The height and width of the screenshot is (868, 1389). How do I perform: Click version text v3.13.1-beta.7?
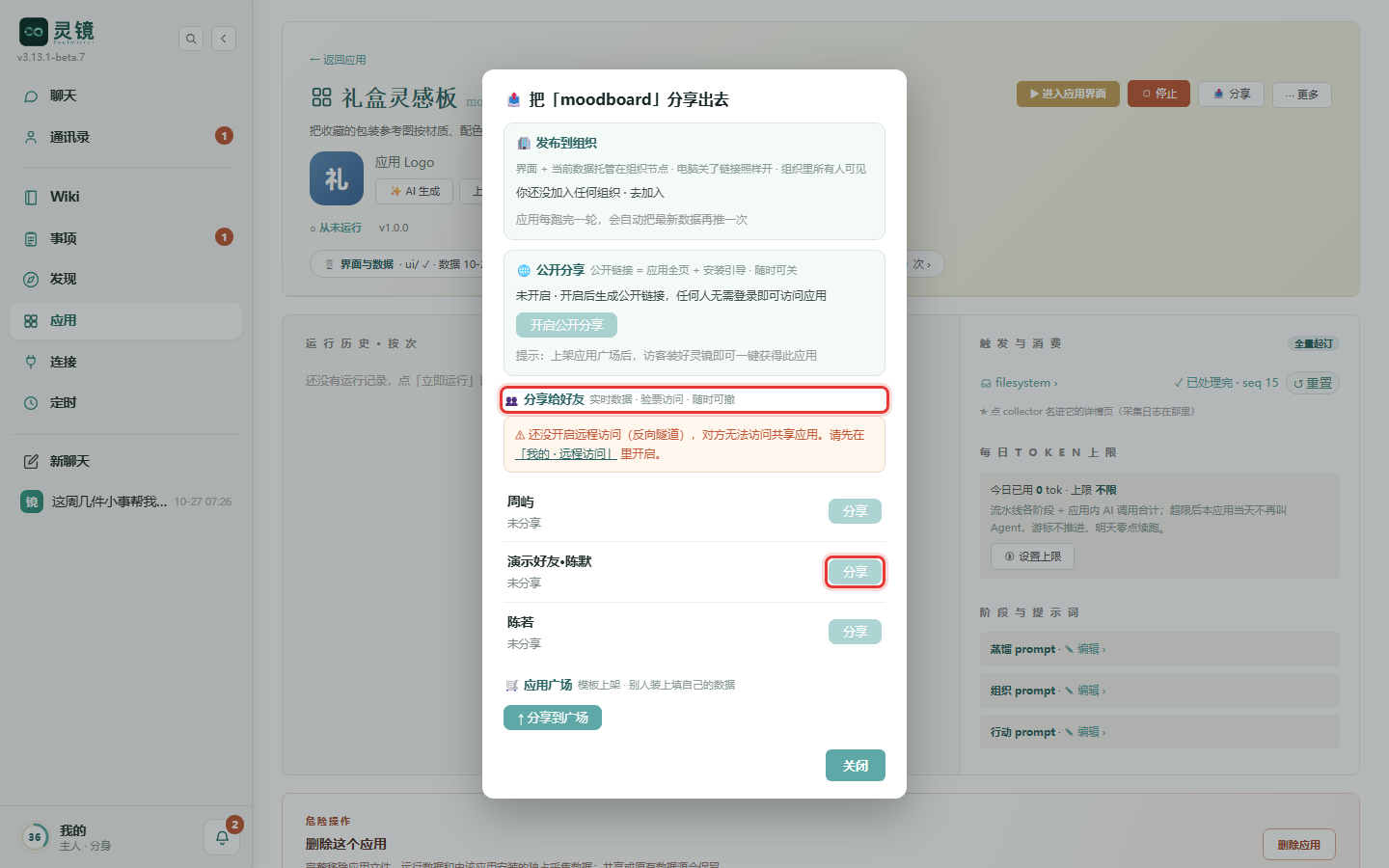51,57
